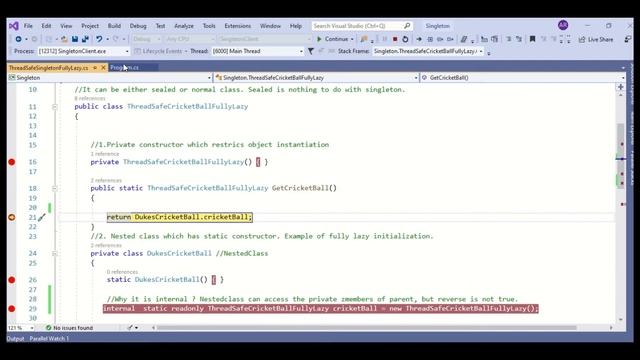The height and width of the screenshot is (360, 640).
Task: Click the search magnifier icon
Action: (407, 26)
